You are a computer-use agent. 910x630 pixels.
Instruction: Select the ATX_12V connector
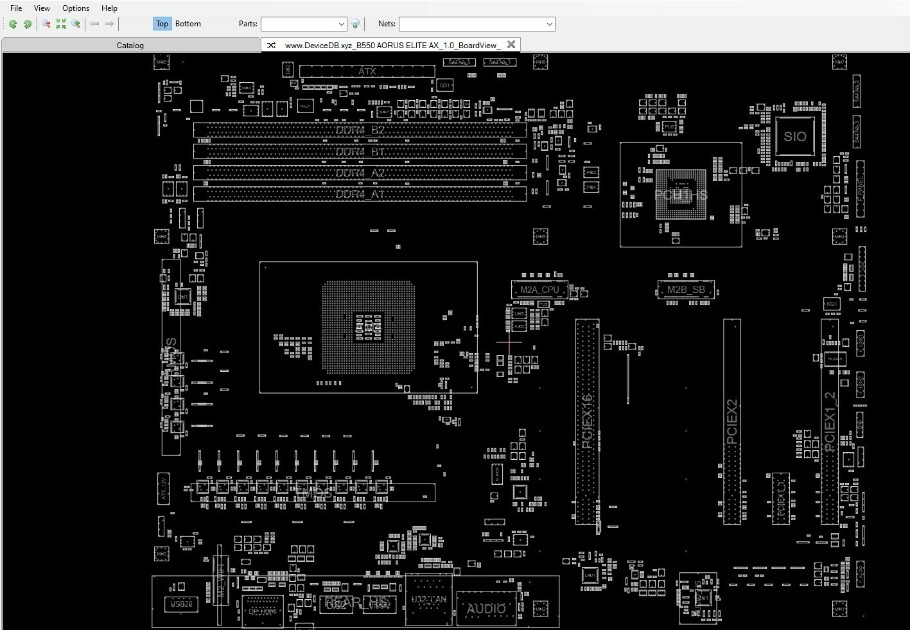(164, 488)
